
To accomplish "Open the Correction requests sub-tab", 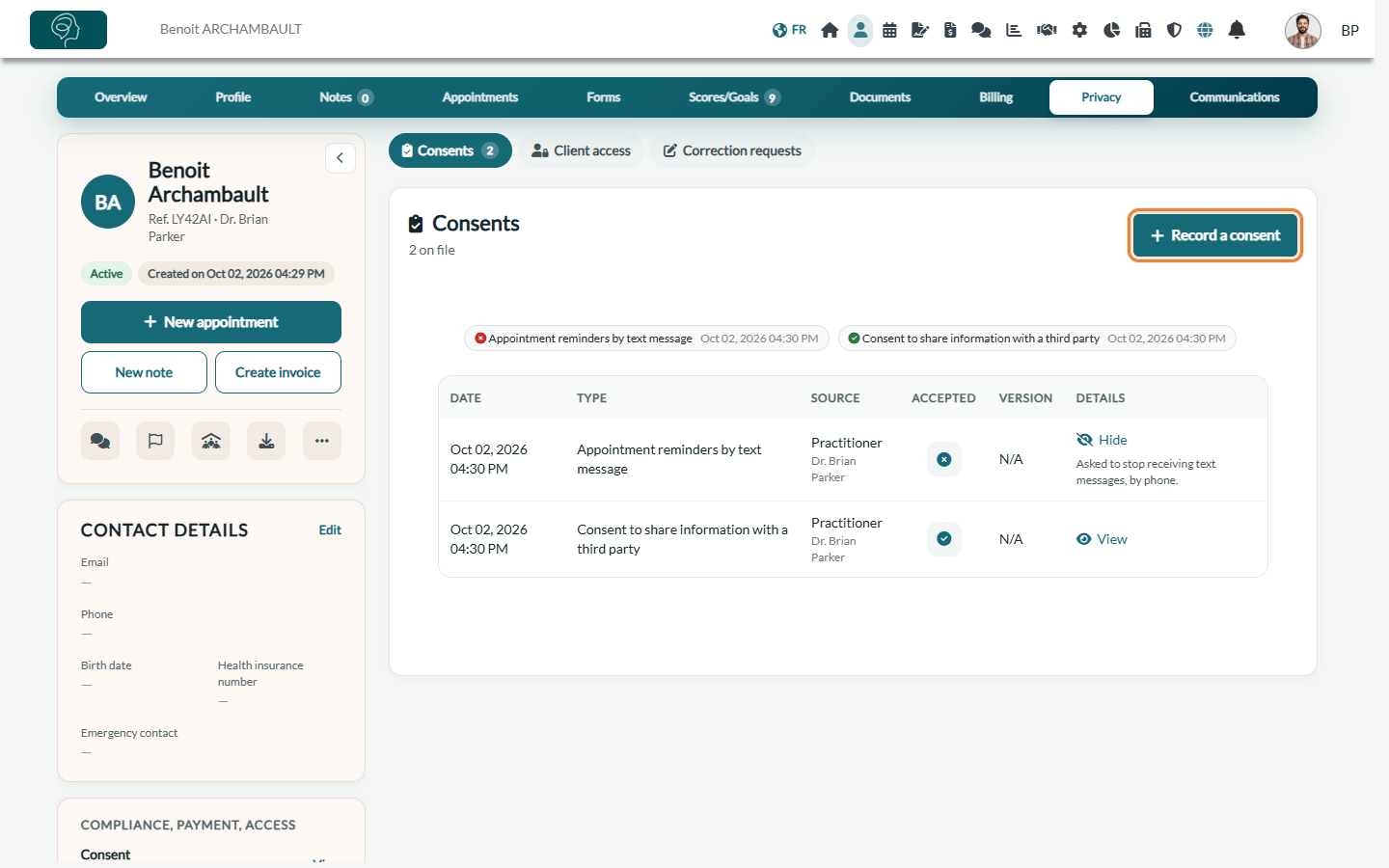I will point(732,150).
